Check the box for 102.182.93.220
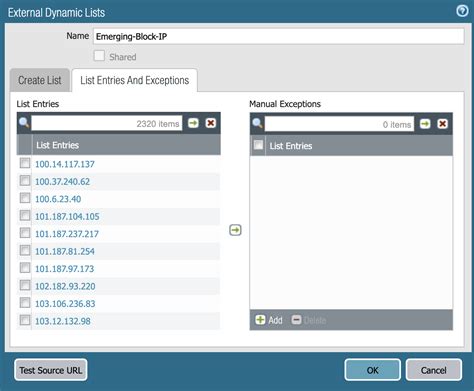The height and width of the screenshot is (391, 474). (x=25, y=285)
